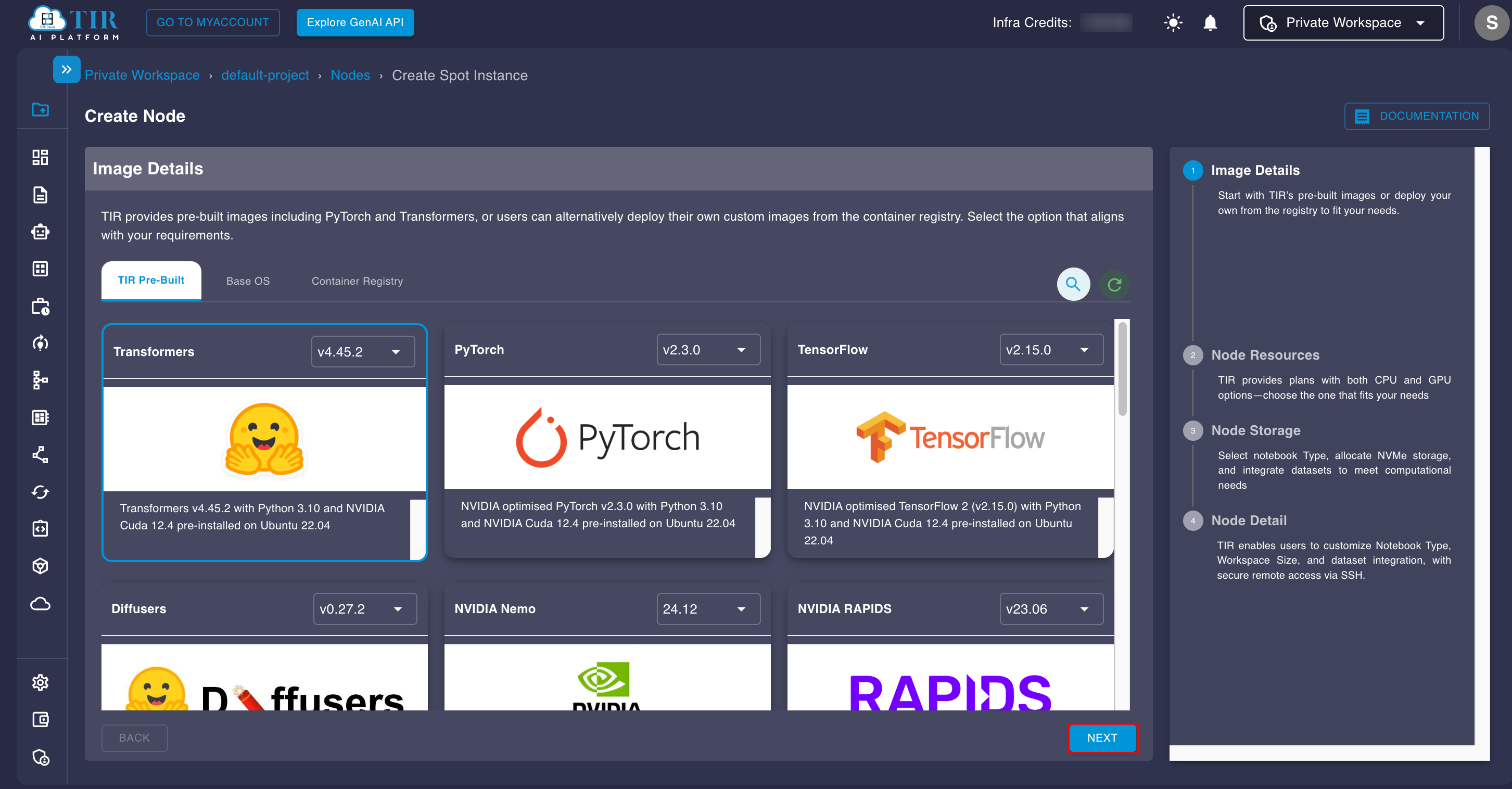Select the PyTorch image card logo
This screenshot has height=789, width=1512.
[607, 437]
